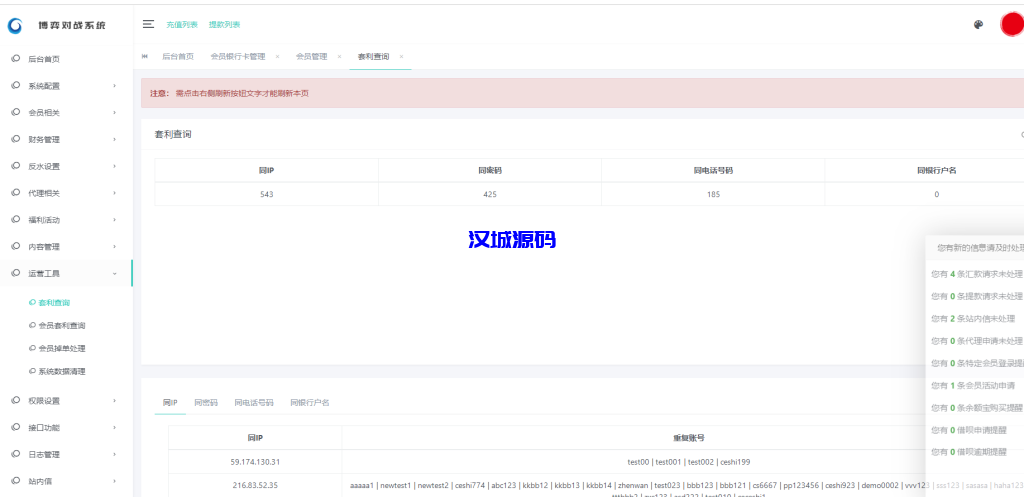The width and height of the screenshot is (1024, 497).
Task: Collapse the 运营工具 menu chevron
Action: coord(114,274)
